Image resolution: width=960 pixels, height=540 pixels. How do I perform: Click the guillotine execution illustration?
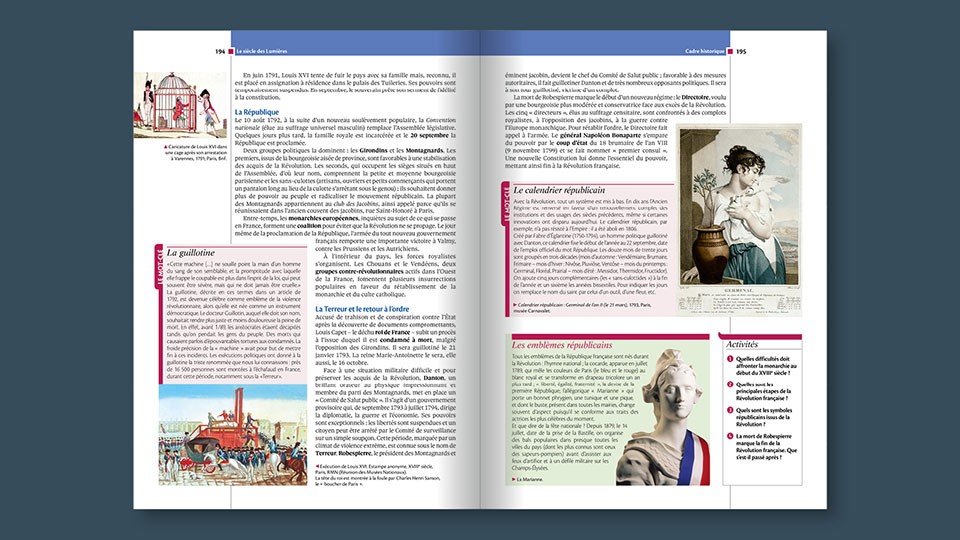[233, 435]
